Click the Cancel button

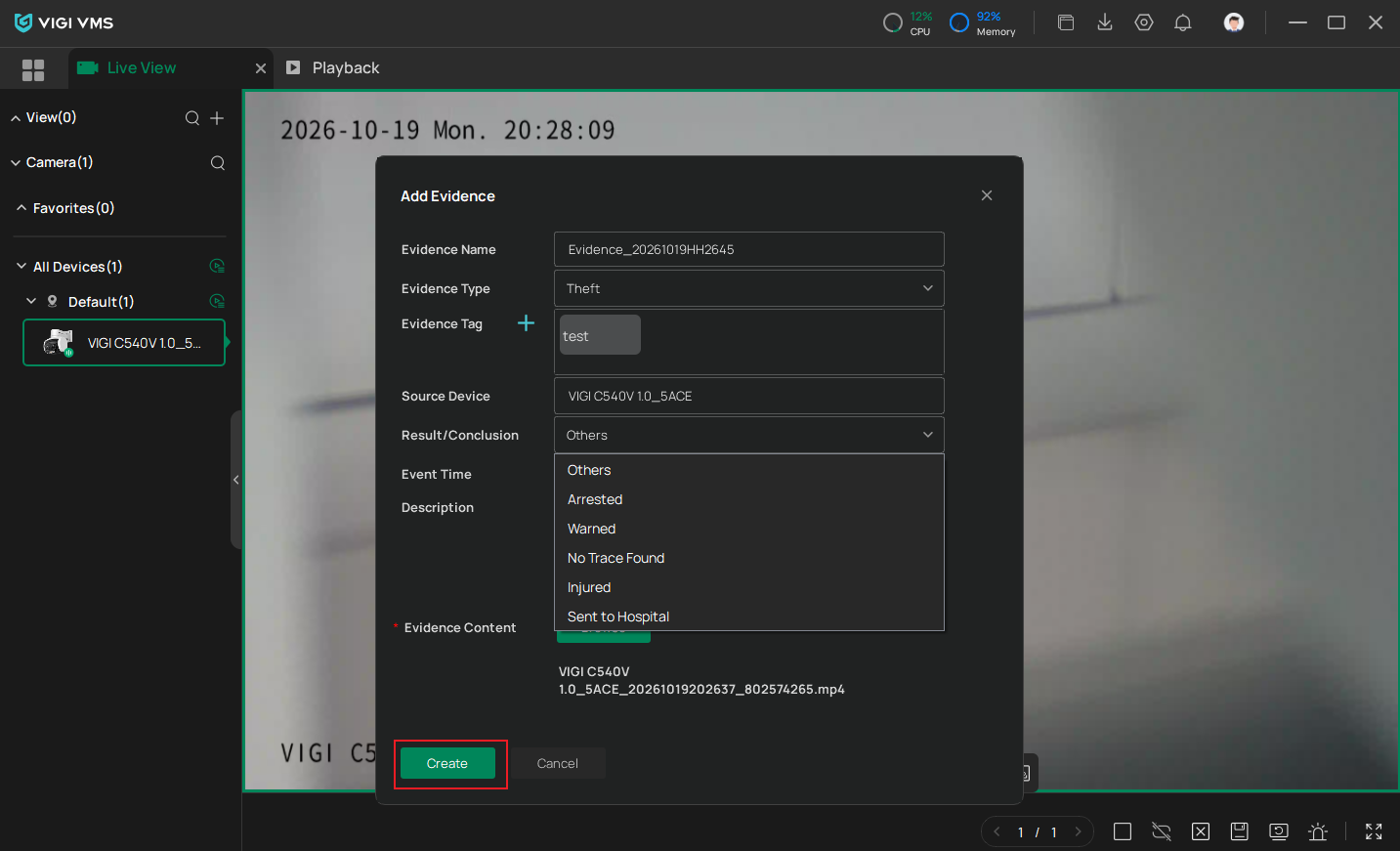click(x=558, y=763)
